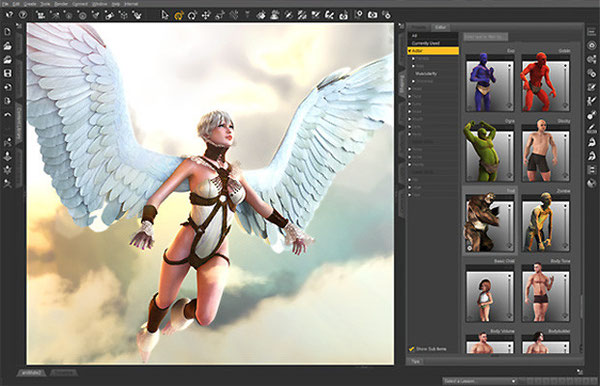Click the running-figure pose icon in right toolbar
The height and width of the screenshot is (386, 600).
tap(592, 101)
